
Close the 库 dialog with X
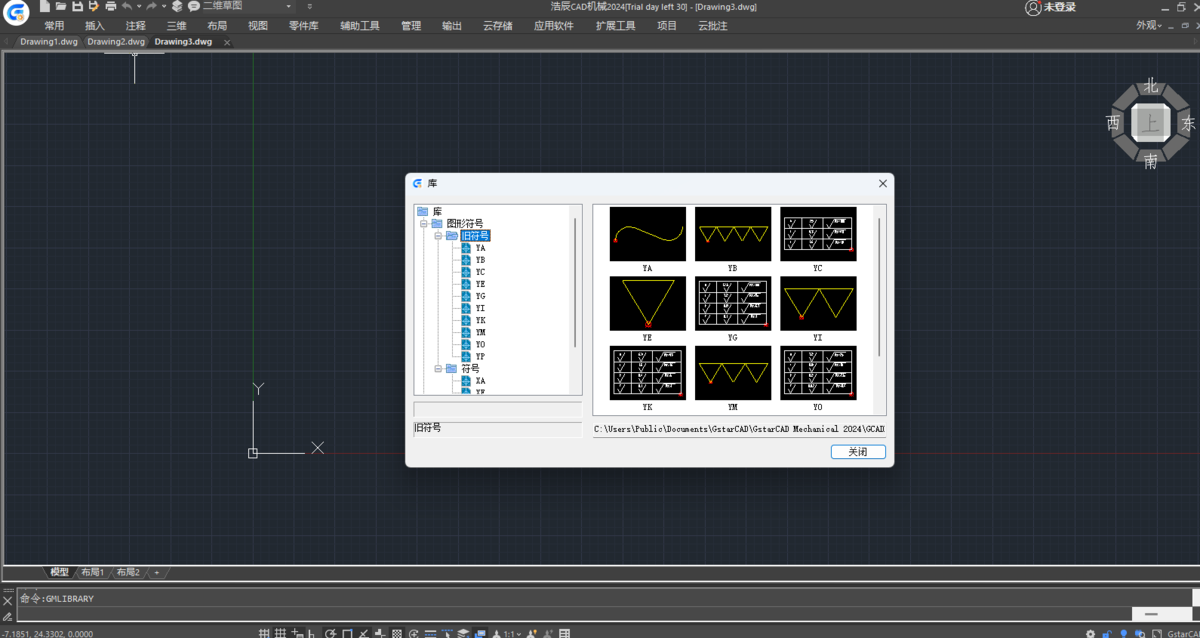[x=883, y=184]
